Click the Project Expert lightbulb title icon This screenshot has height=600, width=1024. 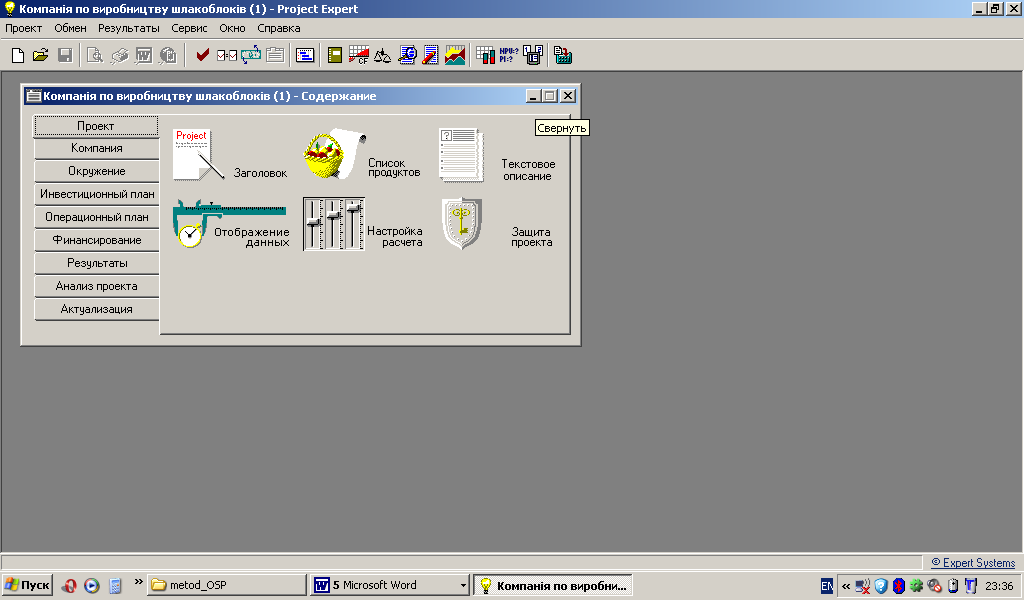10,8
